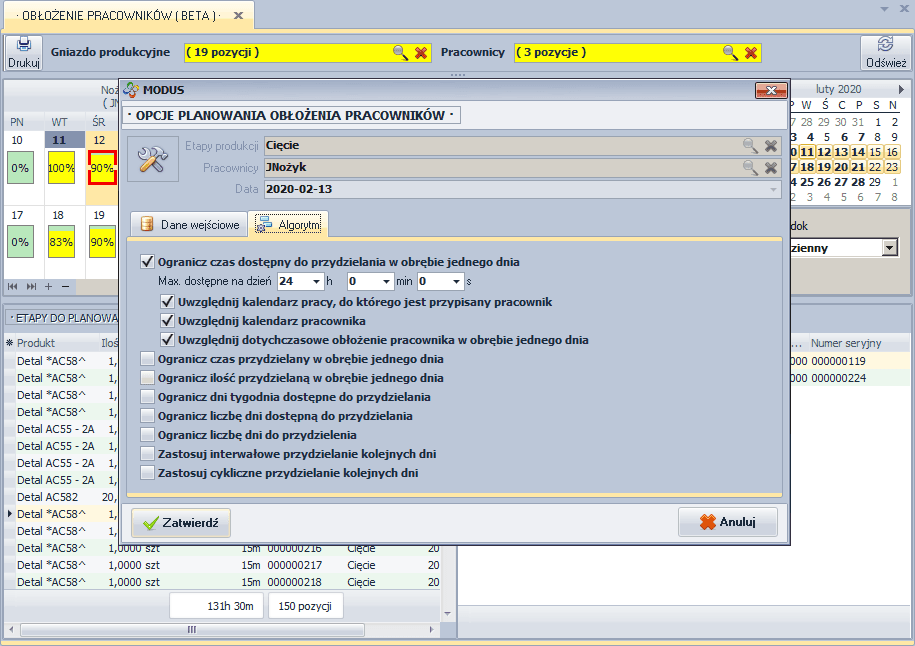
Task: Go to first period in calendar navigation
Action: tap(13, 287)
